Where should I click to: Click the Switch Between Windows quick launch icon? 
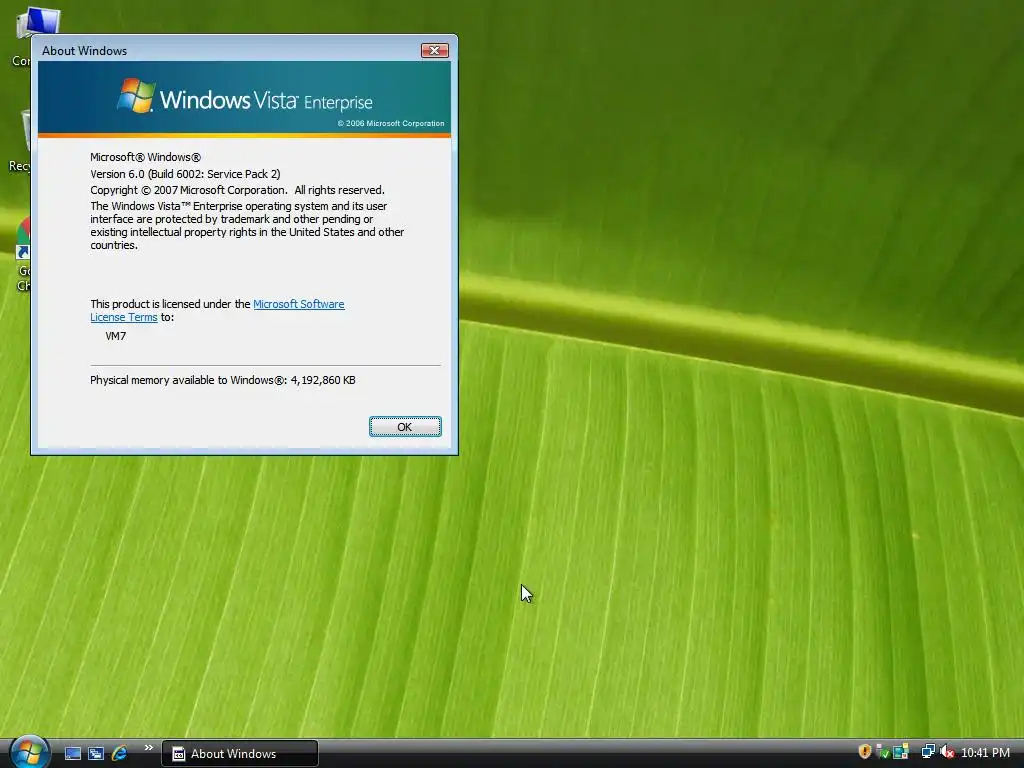(96, 753)
